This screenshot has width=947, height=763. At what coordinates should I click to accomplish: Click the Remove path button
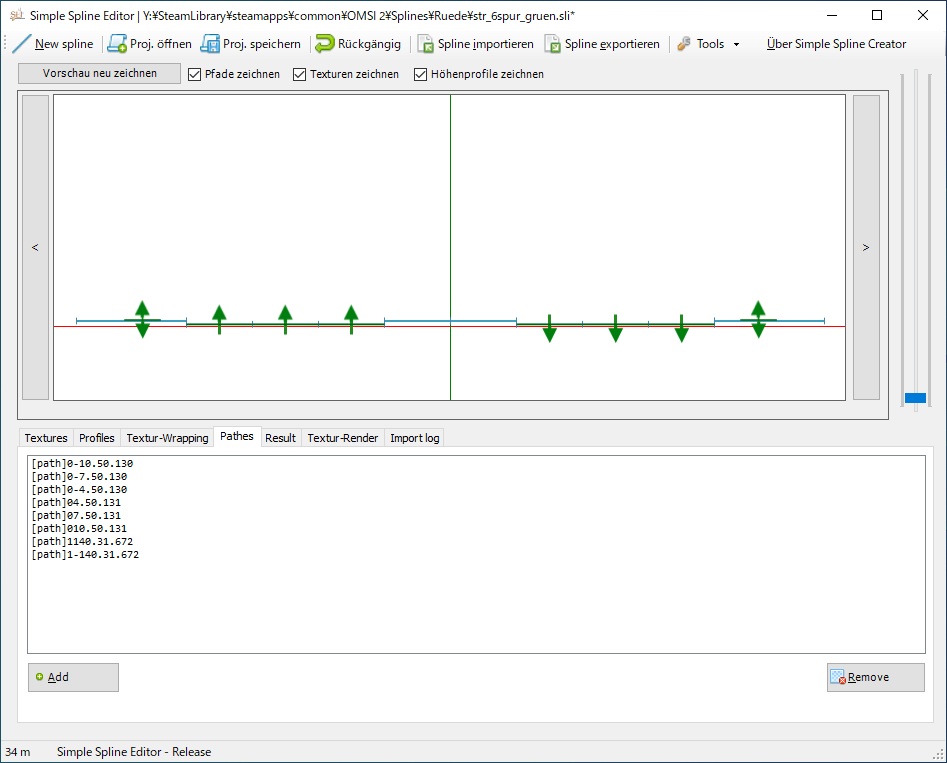point(876,677)
